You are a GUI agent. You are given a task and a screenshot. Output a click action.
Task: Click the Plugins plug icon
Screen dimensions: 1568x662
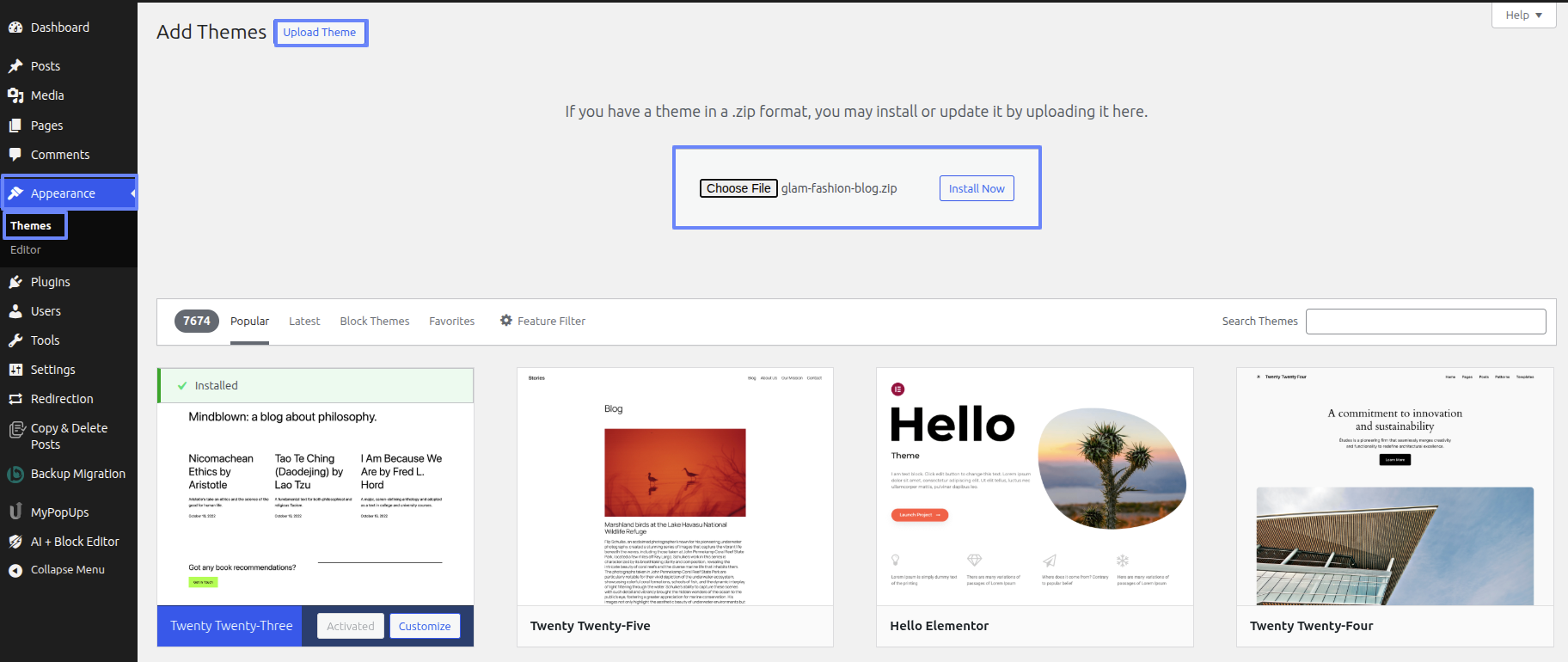15,282
